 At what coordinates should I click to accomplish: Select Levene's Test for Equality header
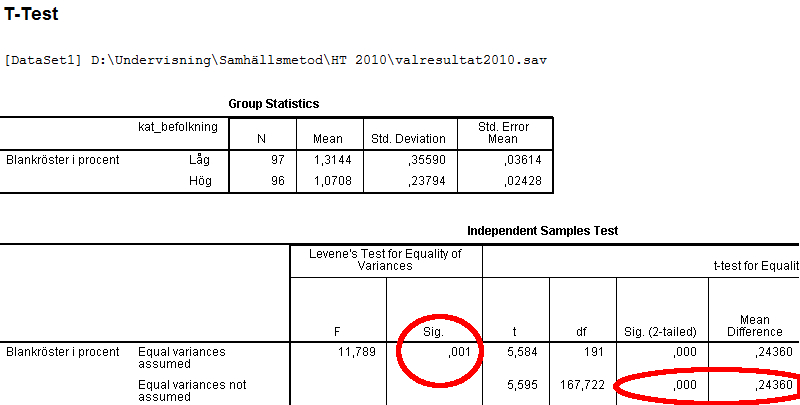point(386,259)
